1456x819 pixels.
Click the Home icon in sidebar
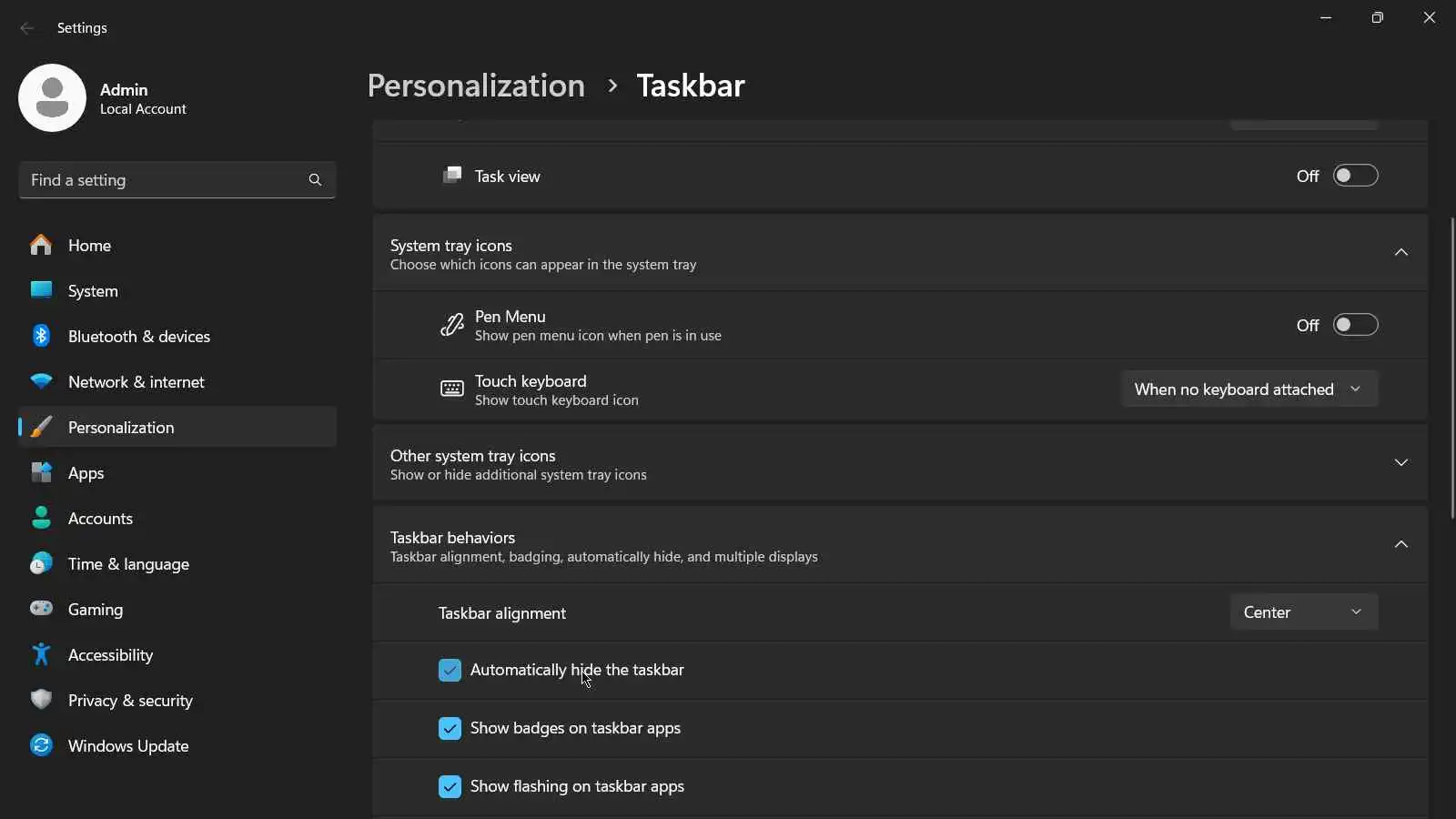(x=41, y=245)
